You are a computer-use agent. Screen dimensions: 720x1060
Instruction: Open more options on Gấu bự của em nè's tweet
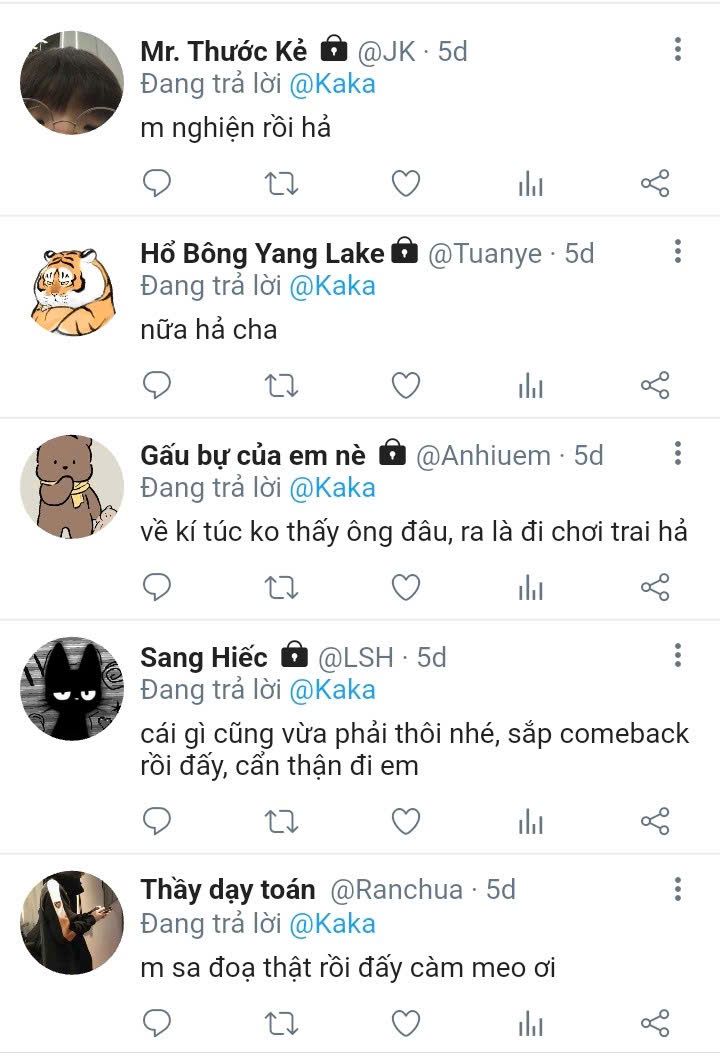click(678, 453)
